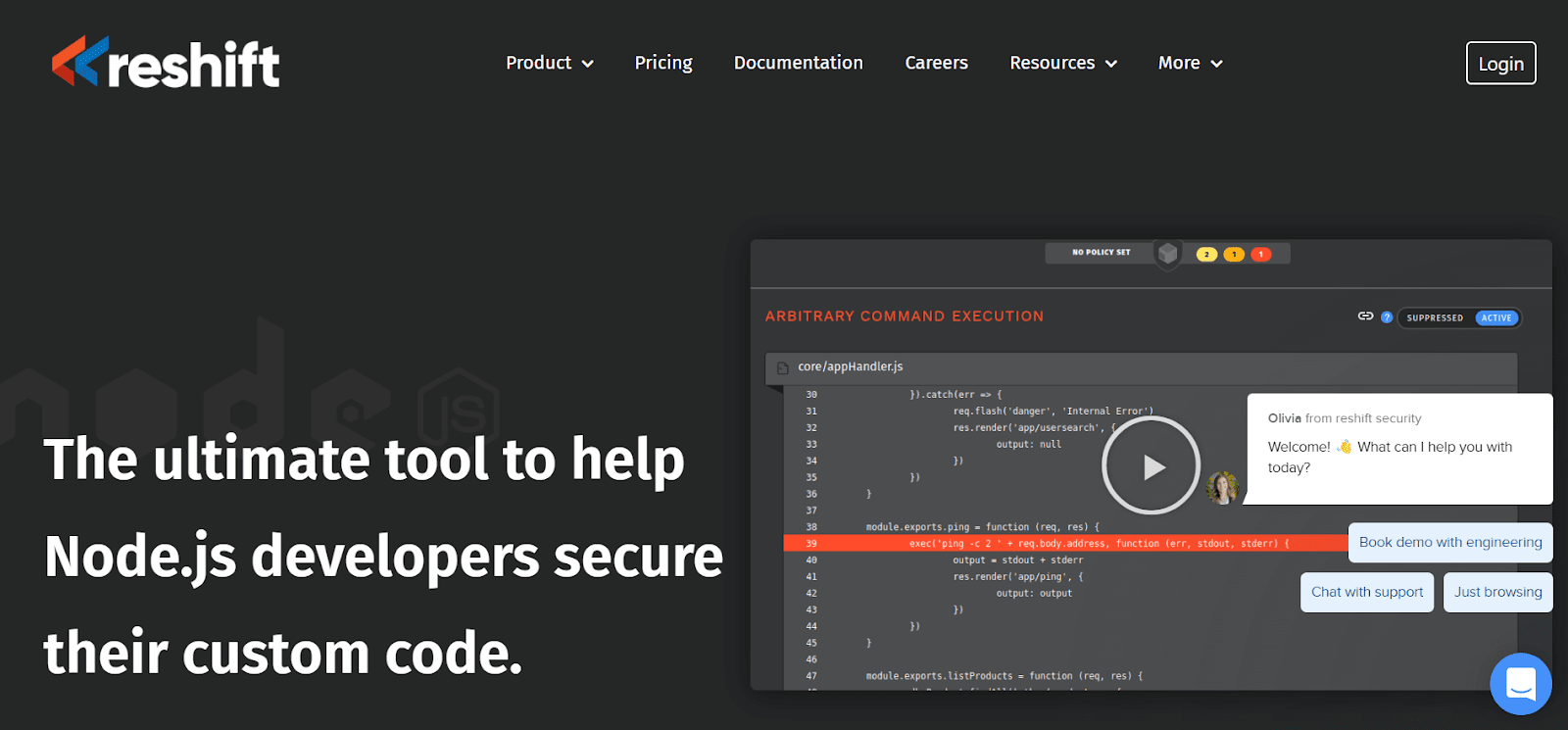Open Olivia's welcome chat message
The image size is (1568, 730).
tap(1399, 449)
